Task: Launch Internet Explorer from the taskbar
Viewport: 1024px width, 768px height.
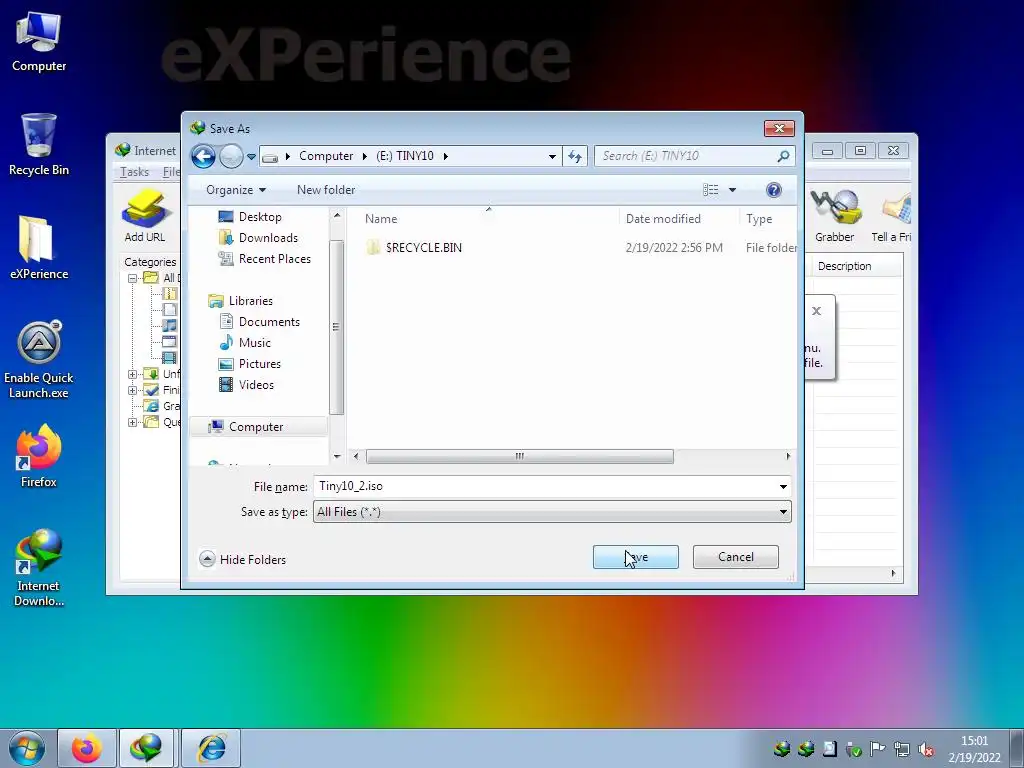Action: (x=211, y=748)
